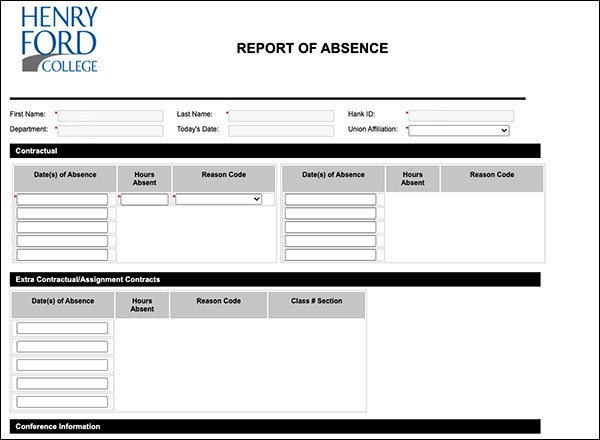
Task: Open the Contractual Reason Code dropdown
Action: (x=218, y=199)
